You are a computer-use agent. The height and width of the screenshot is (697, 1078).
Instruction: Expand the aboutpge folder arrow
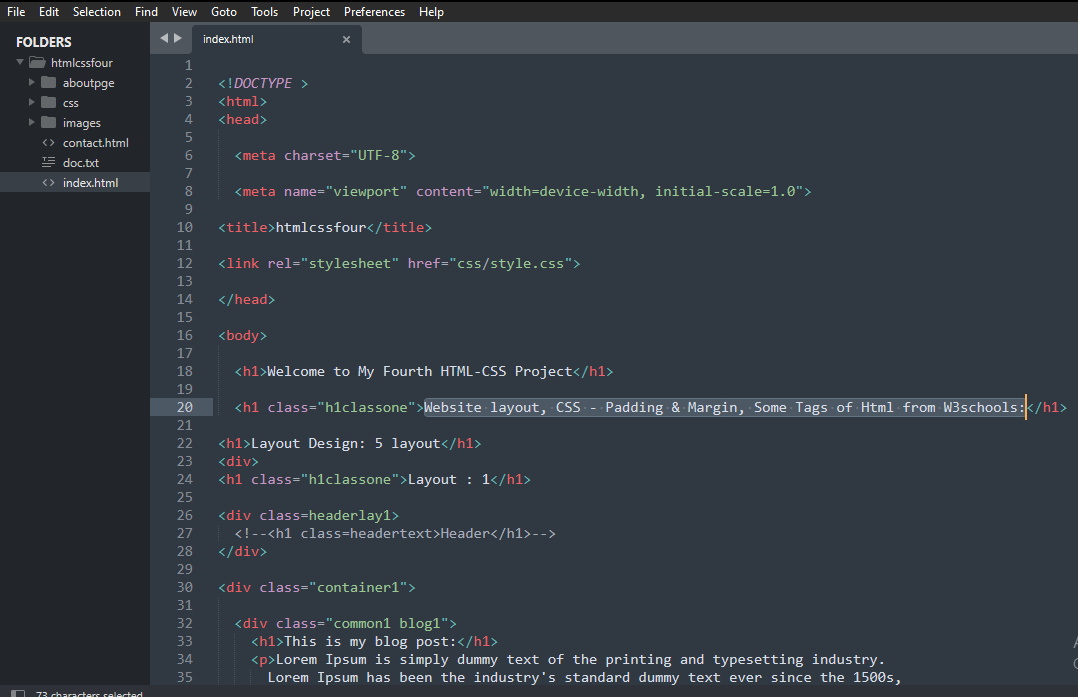[x=32, y=82]
